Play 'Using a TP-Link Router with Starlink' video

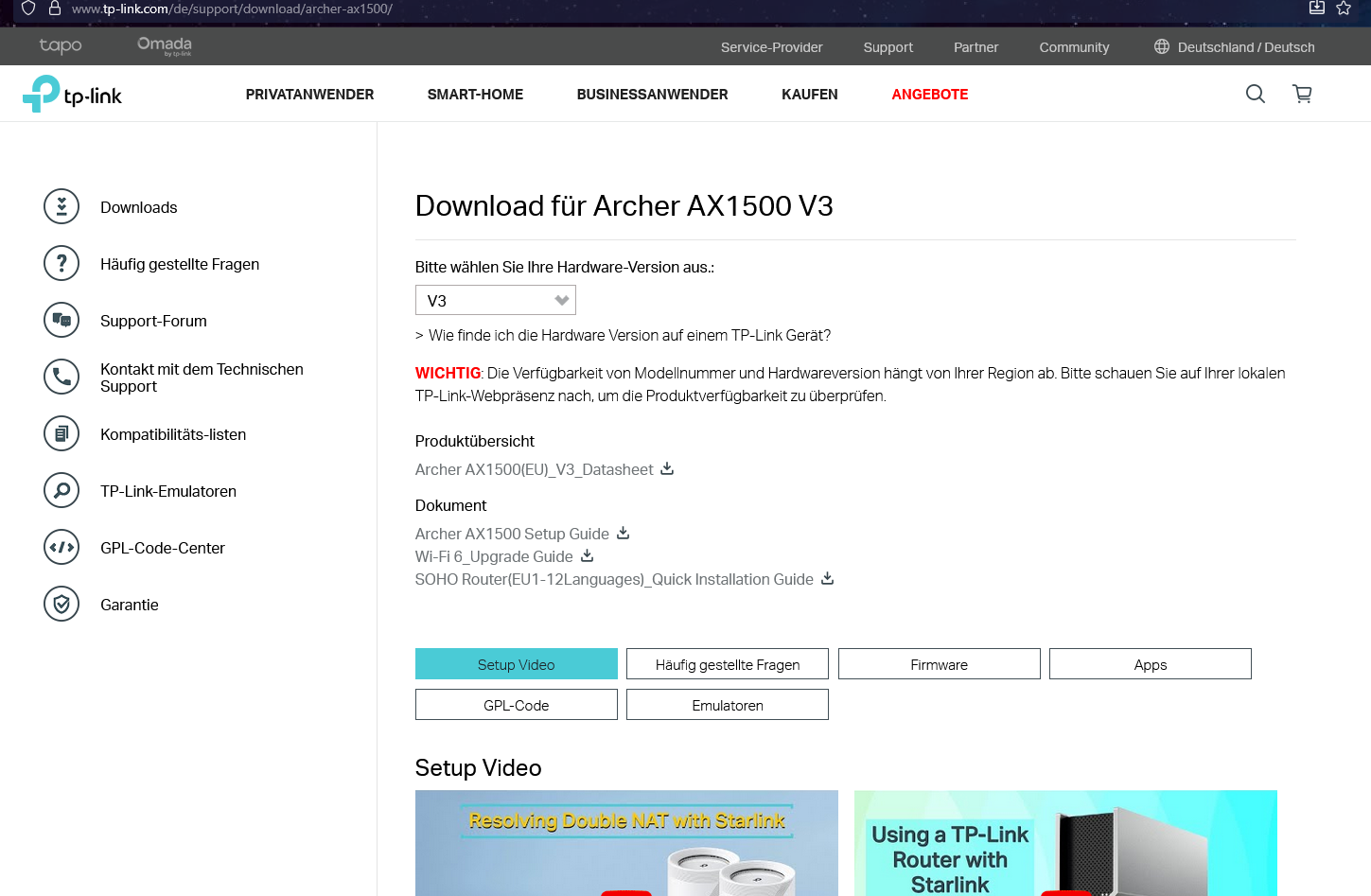[1065, 843]
